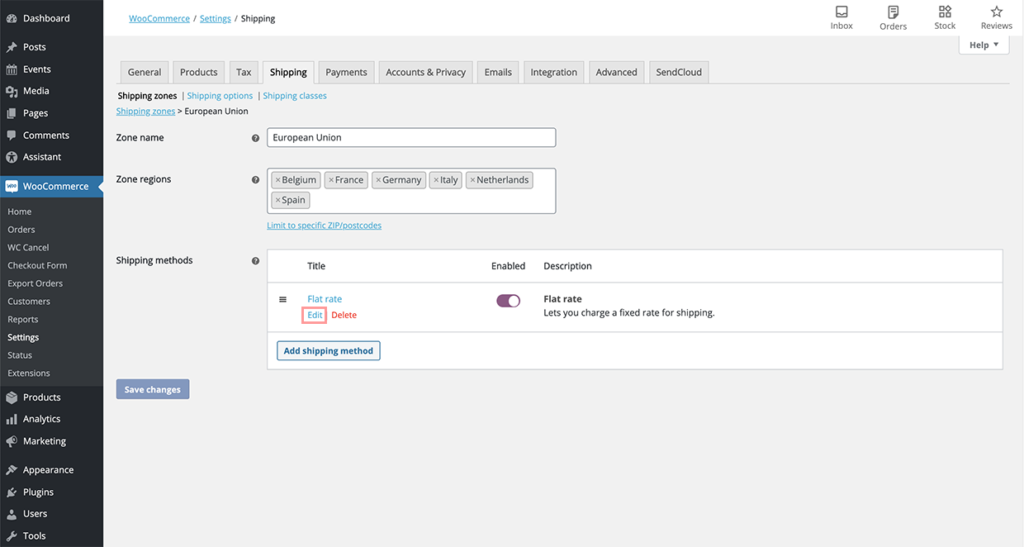Click the Pages icon in the sidebar

[x=11, y=113]
